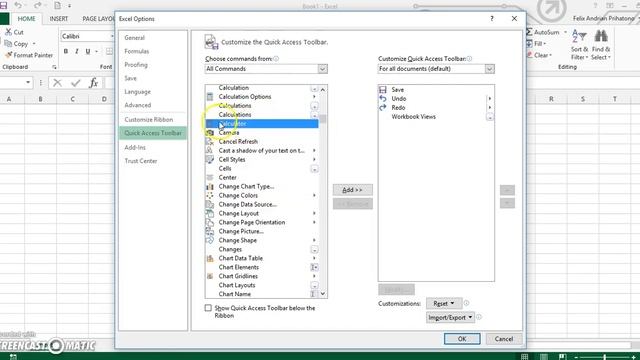Open the Reset dropdown button
Image resolution: width=640 pixels, height=360 pixels.
(x=444, y=303)
